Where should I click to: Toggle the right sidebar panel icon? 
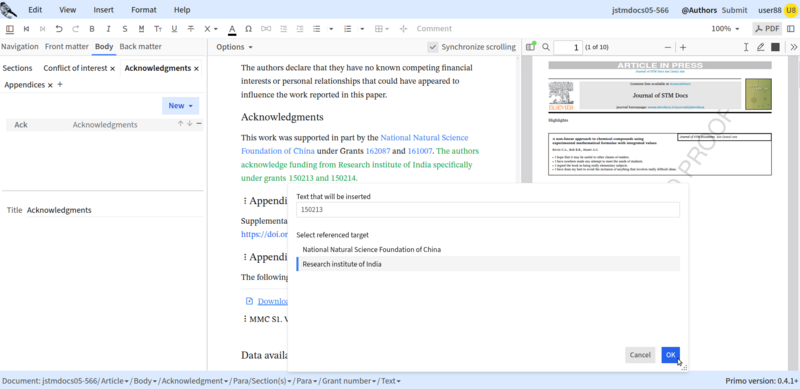pyautogui.click(x=791, y=29)
